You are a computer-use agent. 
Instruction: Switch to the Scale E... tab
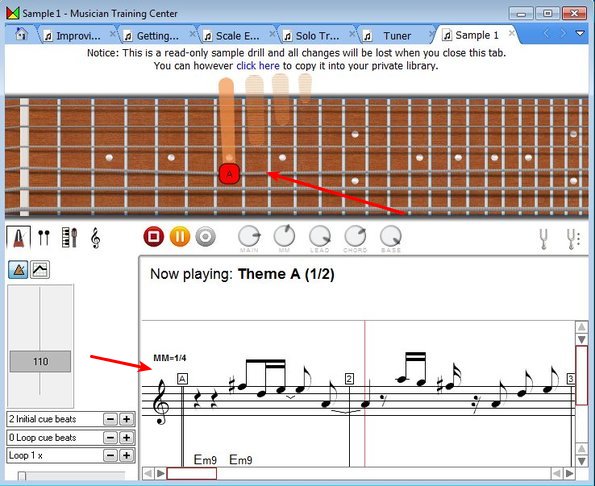click(x=238, y=36)
